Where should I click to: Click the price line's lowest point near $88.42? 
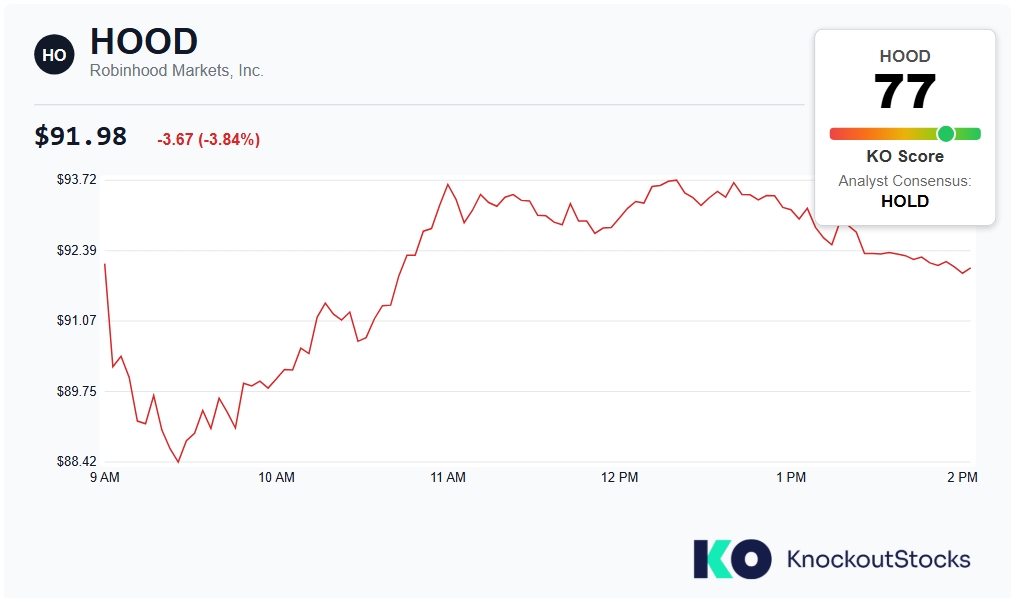[178, 461]
